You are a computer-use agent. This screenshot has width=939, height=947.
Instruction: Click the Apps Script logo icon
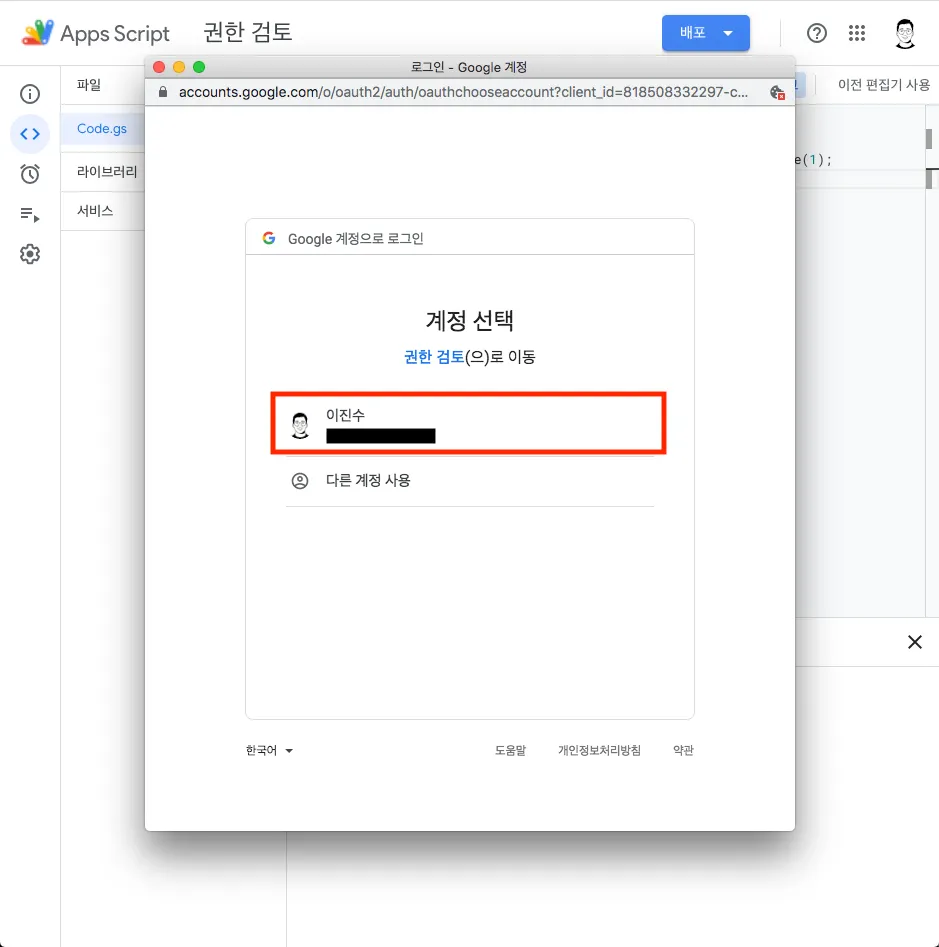point(37,33)
